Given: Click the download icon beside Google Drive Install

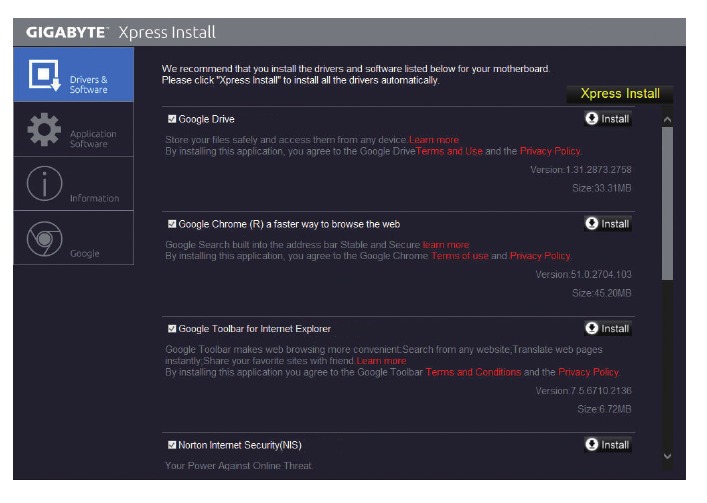Looking at the screenshot, I should (592, 119).
